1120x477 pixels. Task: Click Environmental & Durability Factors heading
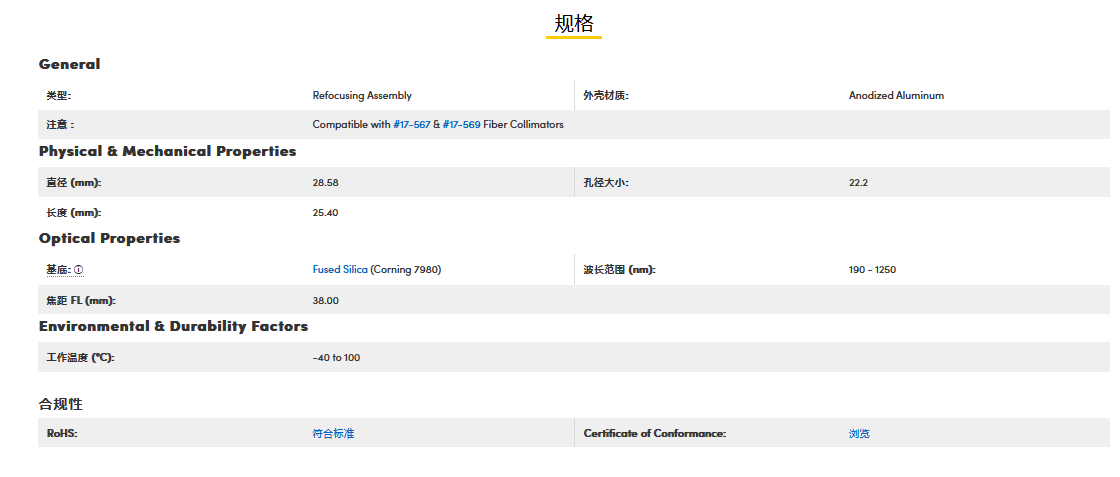173,326
